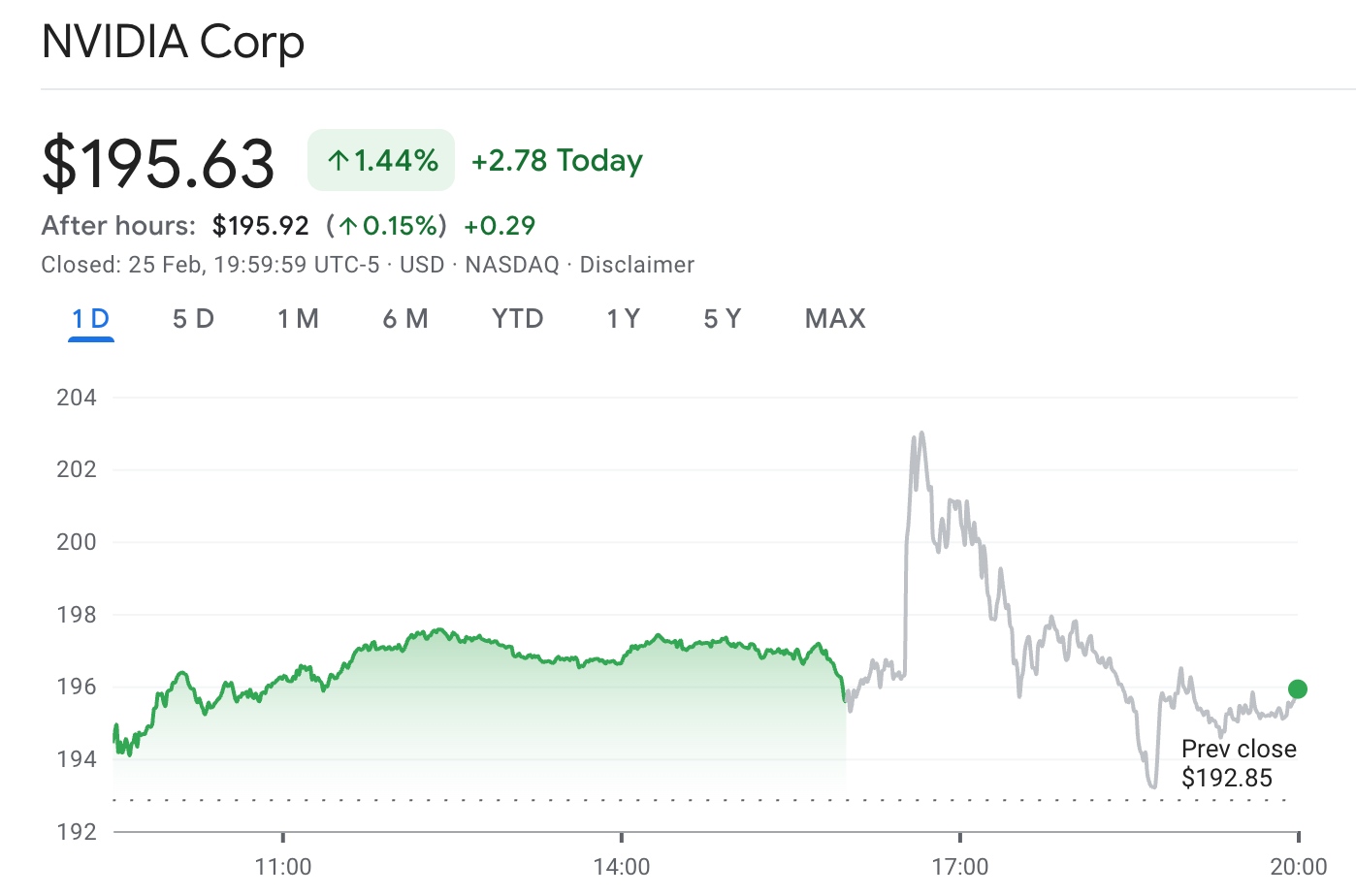The height and width of the screenshot is (896, 1356).
Task: Click the green 1.44% change badge
Action: pyautogui.click(x=379, y=159)
